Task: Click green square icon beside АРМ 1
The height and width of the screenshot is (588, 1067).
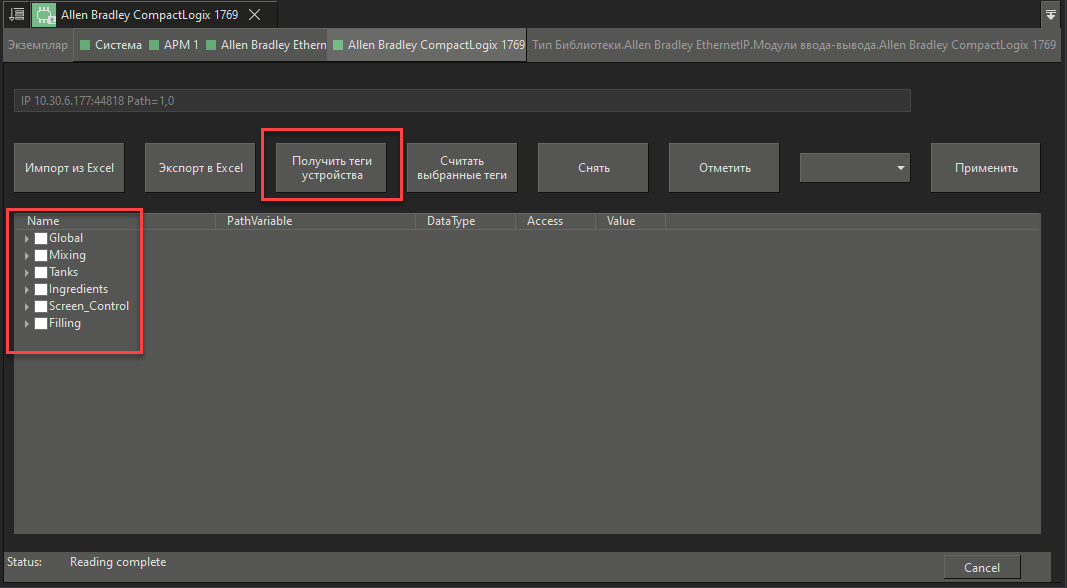Action: tap(154, 45)
